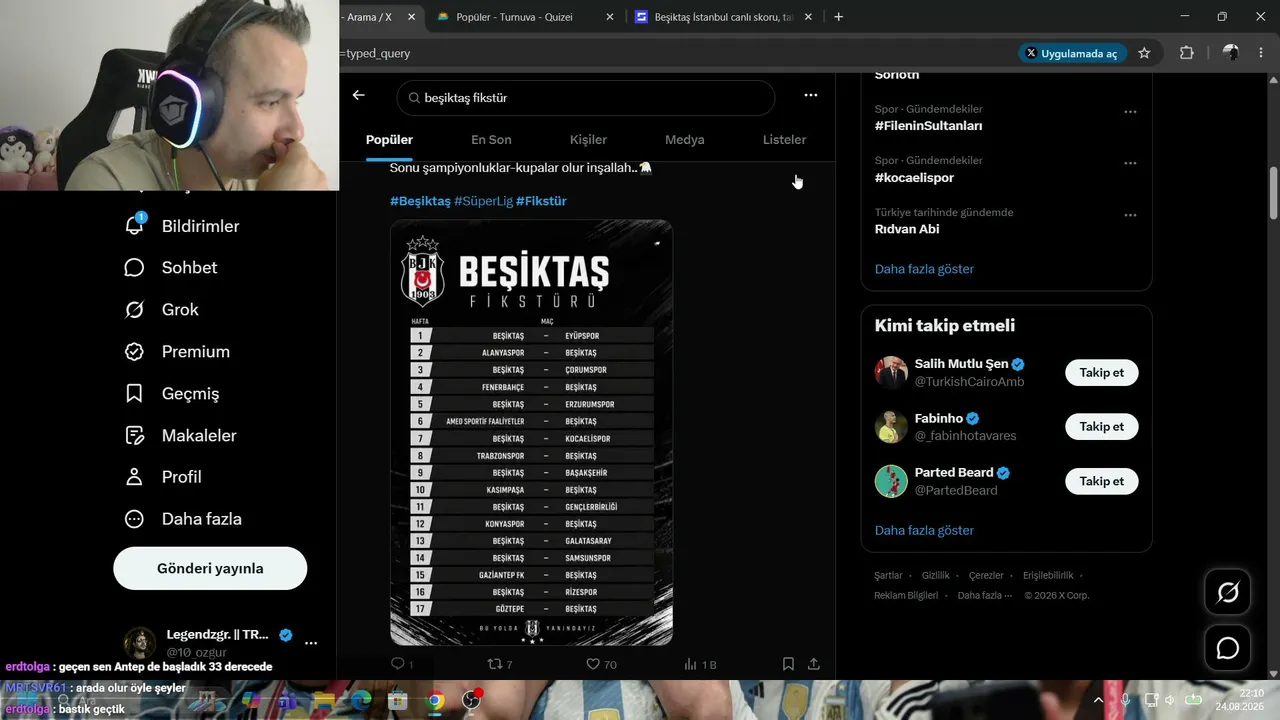Open the #kocaelispor trend
This screenshot has width=1280, height=720.
[914, 178]
